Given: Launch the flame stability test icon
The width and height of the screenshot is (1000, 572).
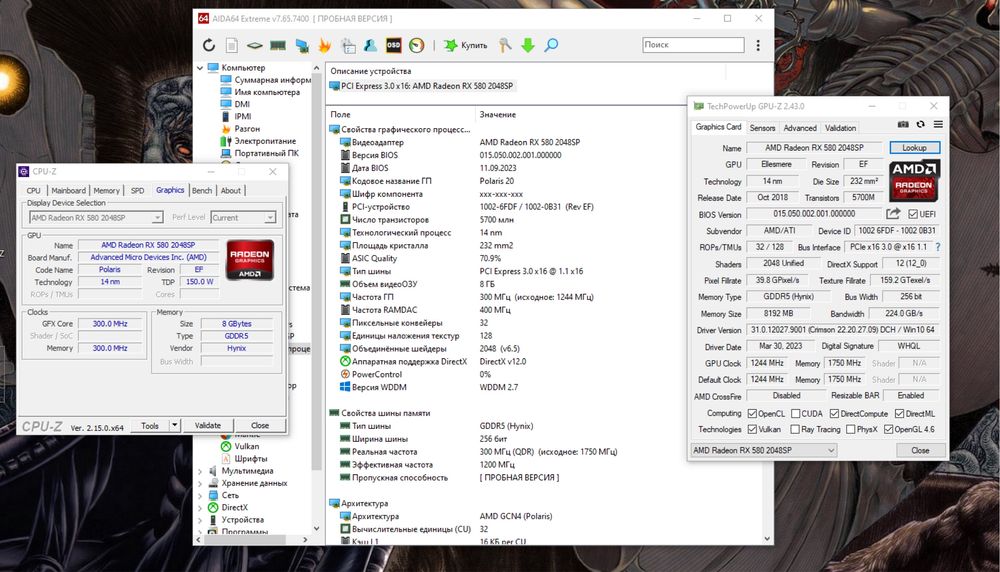Looking at the screenshot, I should 324,45.
